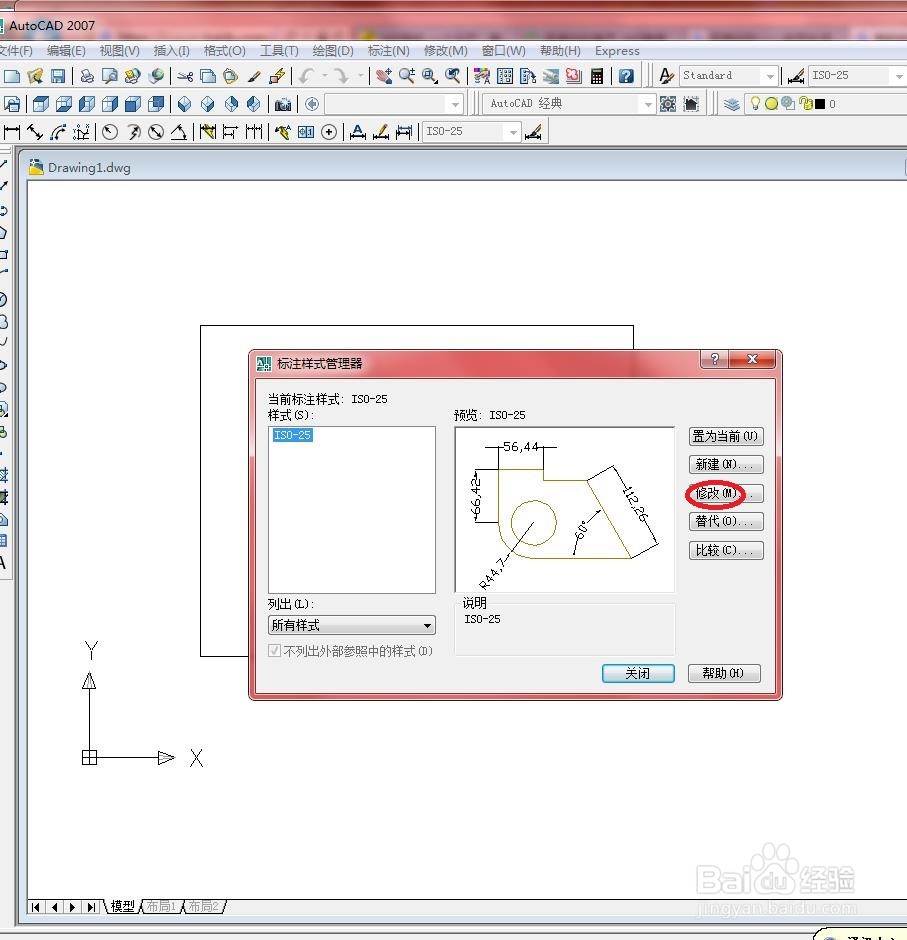The width and height of the screenshot is (907, 940).
Task: Open the ISO-25 dropdown on dimension toolbar
Action: (x=513, y=132)
